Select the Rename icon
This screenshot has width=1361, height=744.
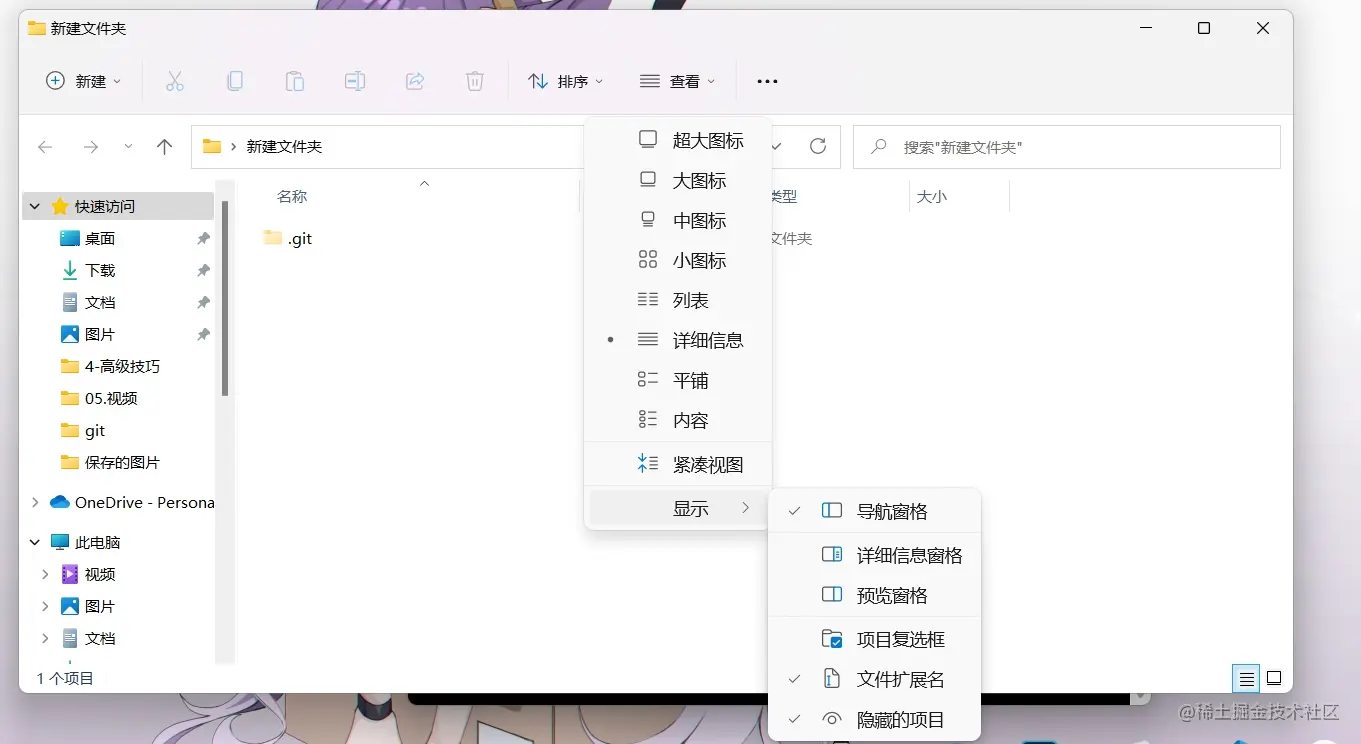(x=355, y=81)
